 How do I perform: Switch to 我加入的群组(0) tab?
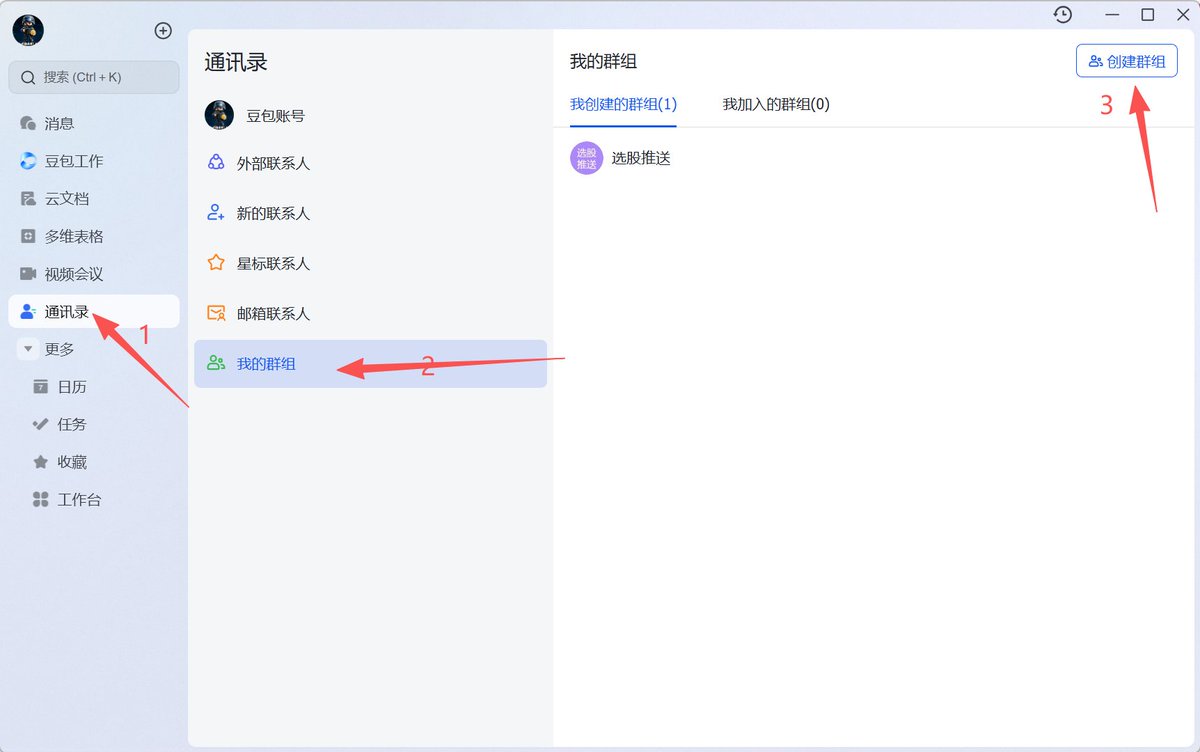[776, 104]
